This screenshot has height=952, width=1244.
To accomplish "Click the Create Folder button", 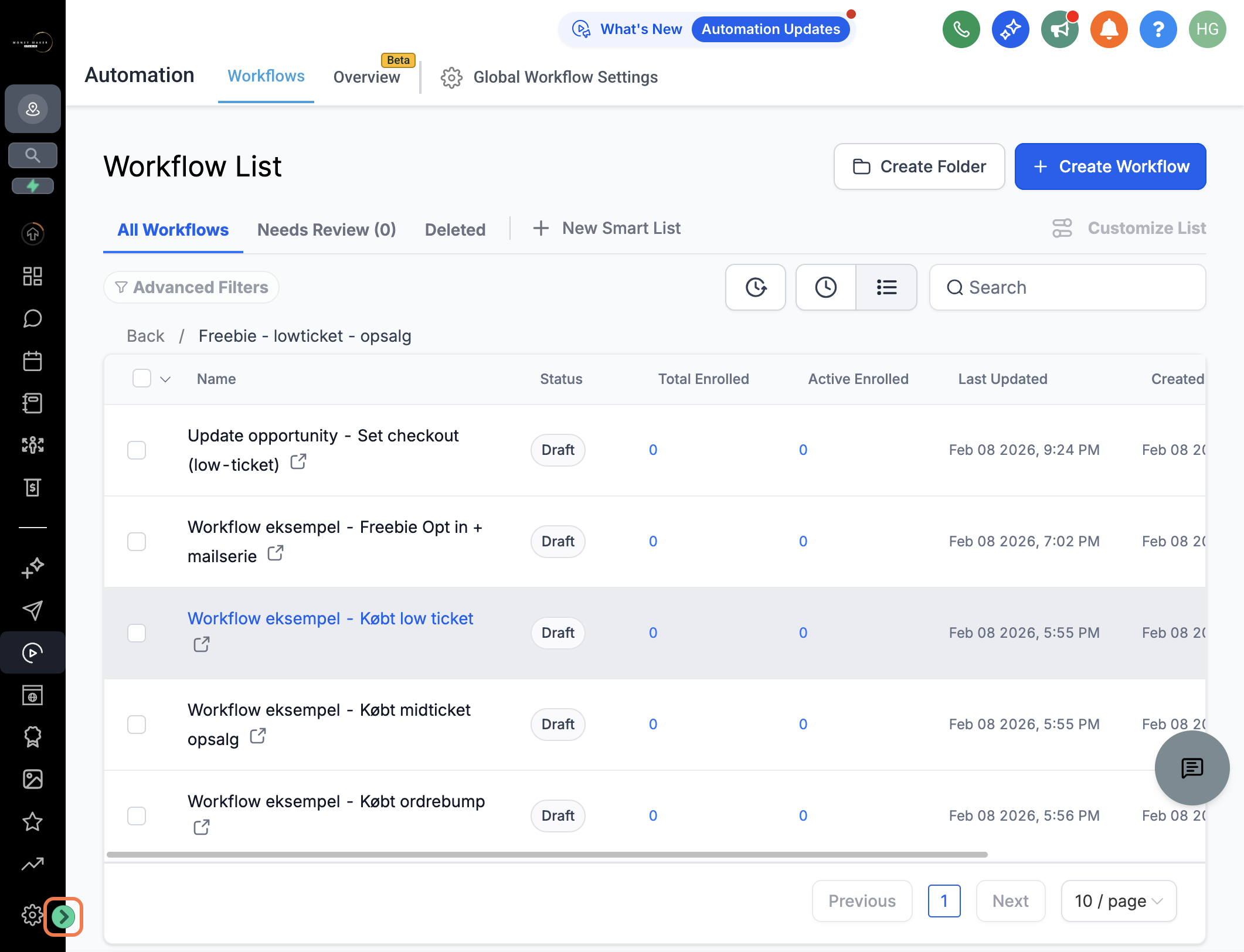I will click(919, 166).
